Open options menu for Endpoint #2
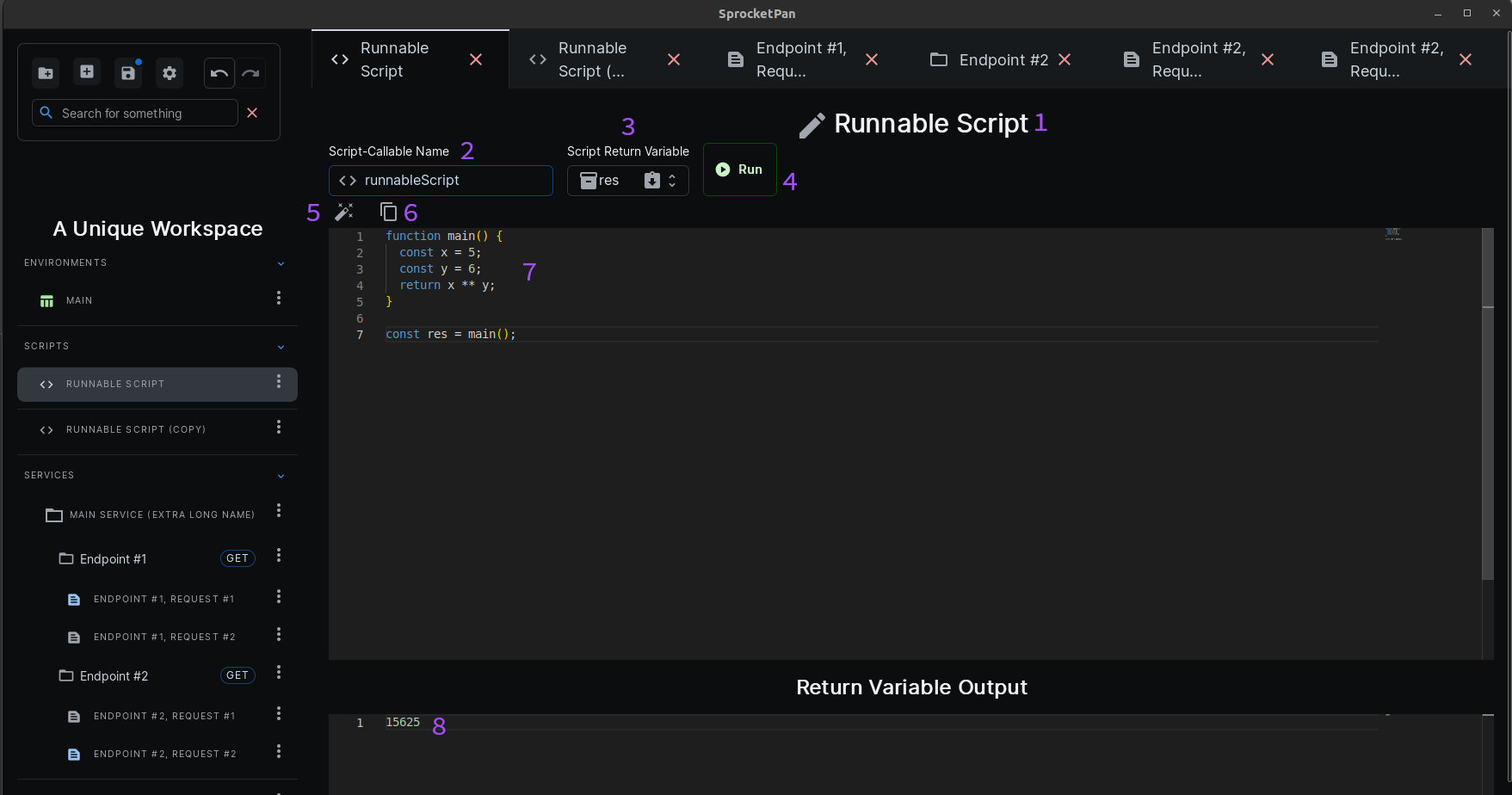Image resolution: width=1512 pixels, height=795 pixels. (279, 673)
